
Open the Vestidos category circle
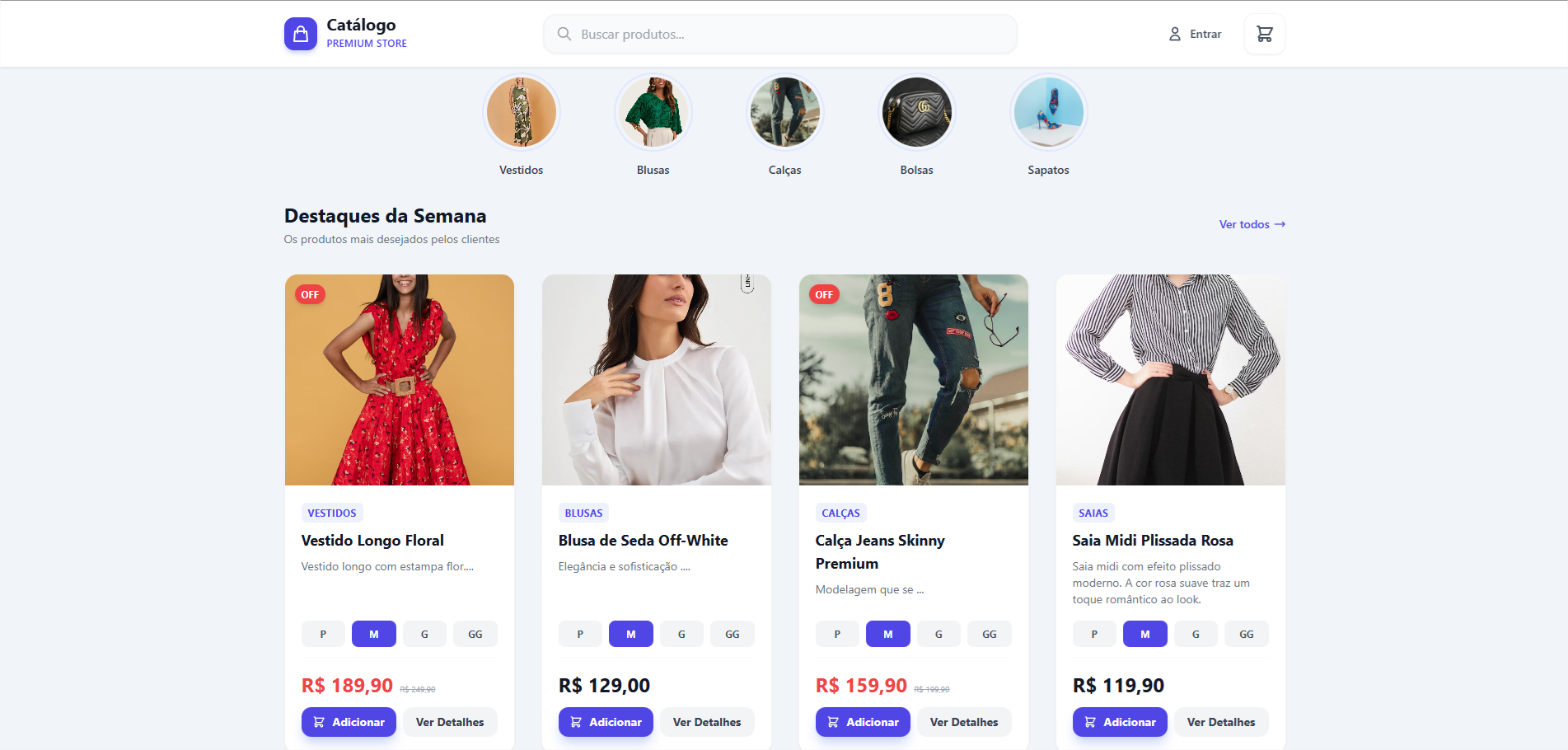click(x=521, y=112)
